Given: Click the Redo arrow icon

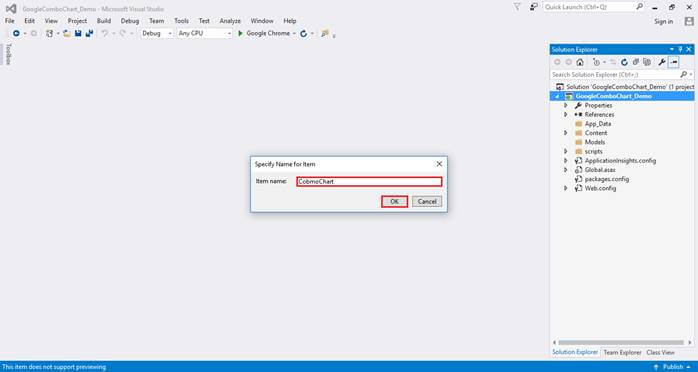Looking at the screenshot, I should [122, 33].
